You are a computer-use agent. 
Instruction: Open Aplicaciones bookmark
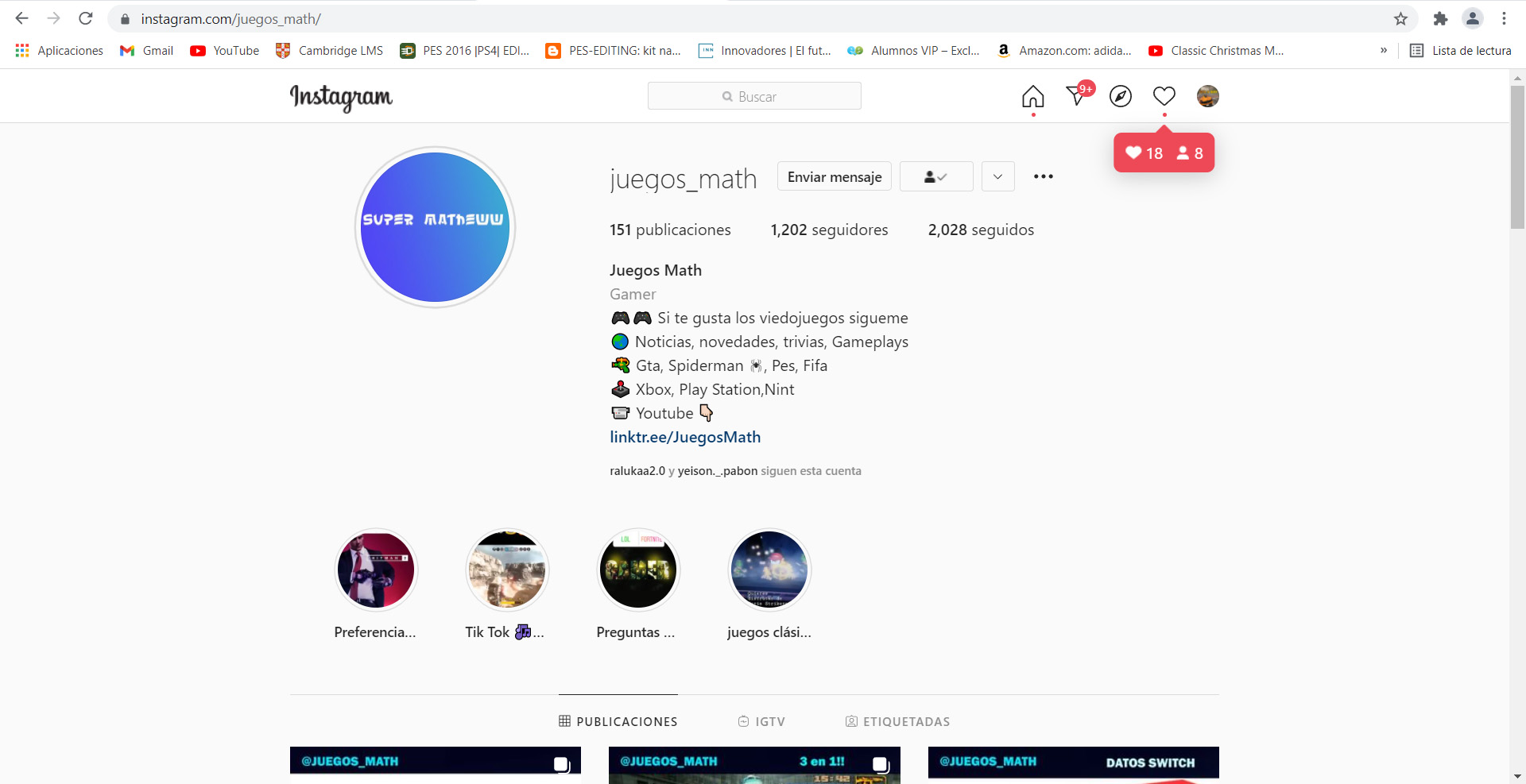point(60,51)
